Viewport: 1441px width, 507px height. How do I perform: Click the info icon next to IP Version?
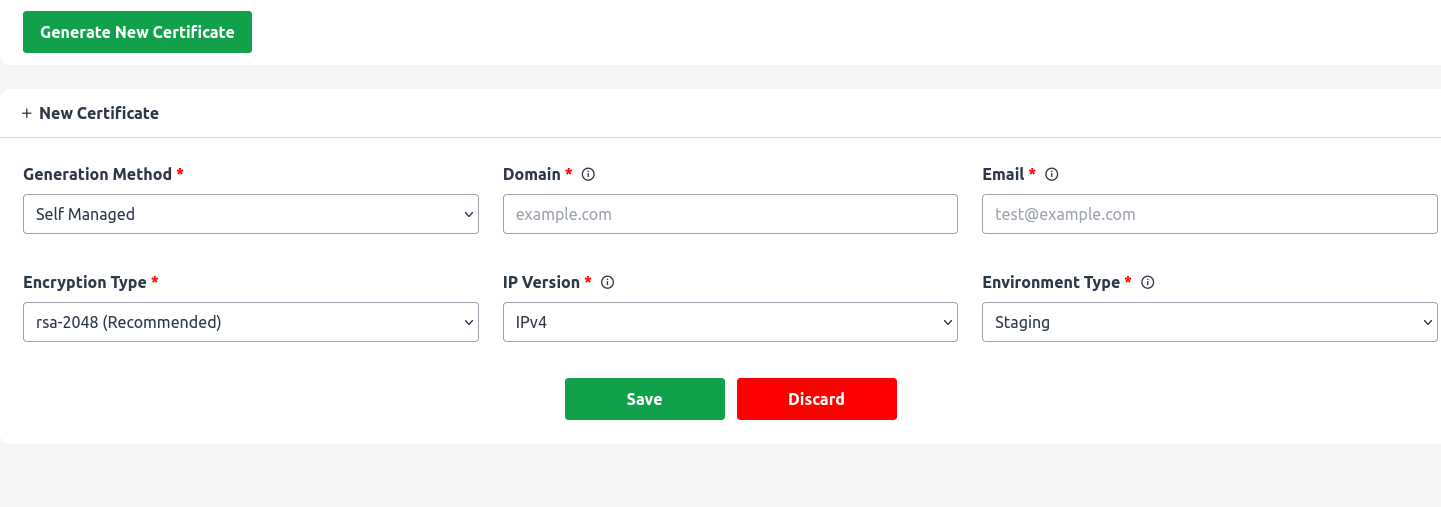(x=608, y=282)
